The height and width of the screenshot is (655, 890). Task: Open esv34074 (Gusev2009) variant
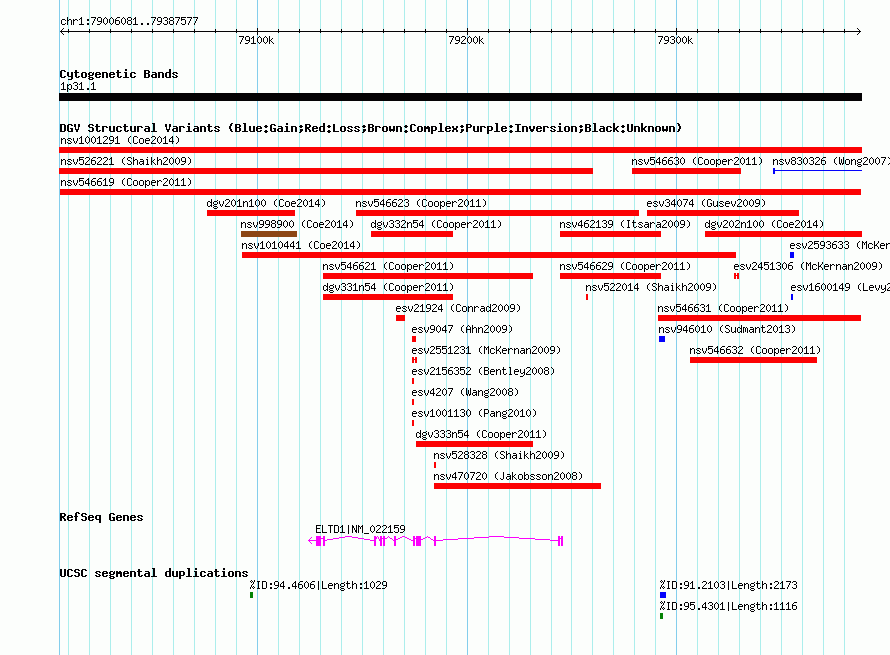(723, 213)
